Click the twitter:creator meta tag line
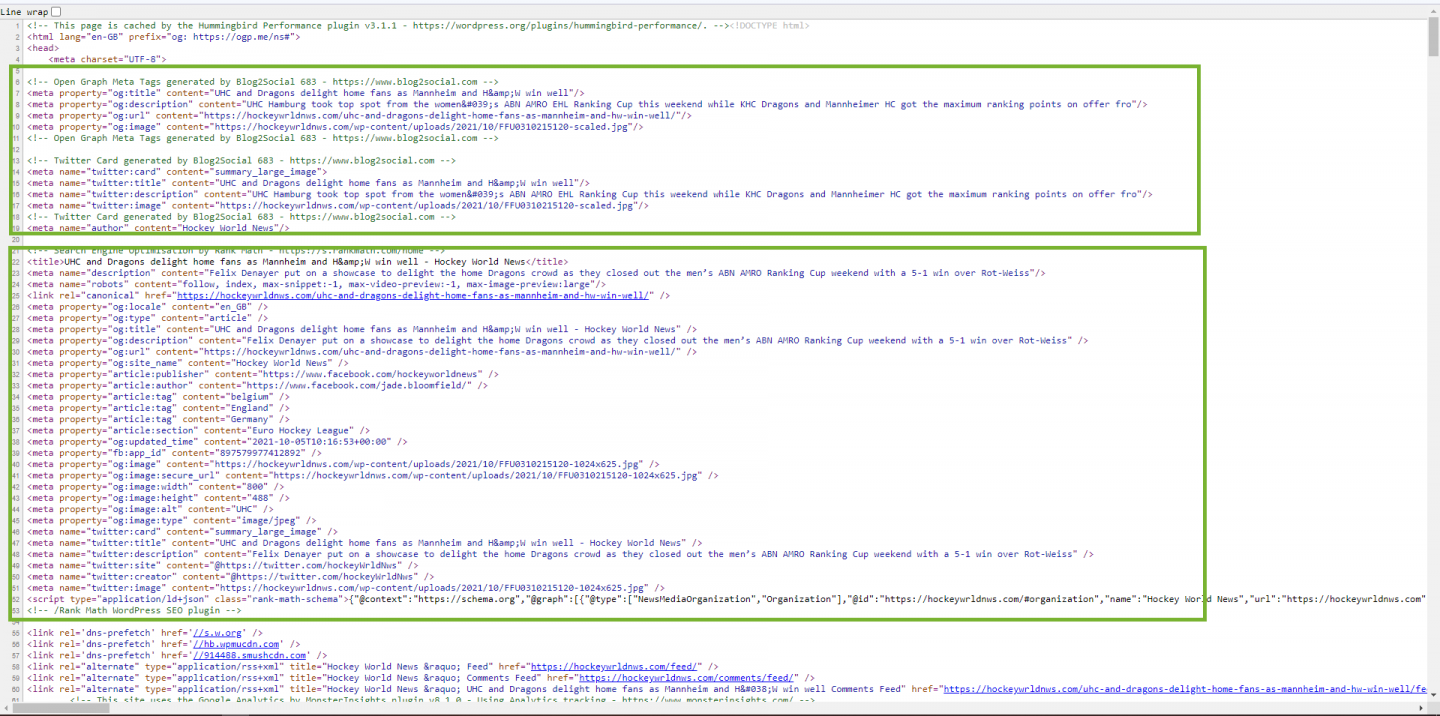 232,577
